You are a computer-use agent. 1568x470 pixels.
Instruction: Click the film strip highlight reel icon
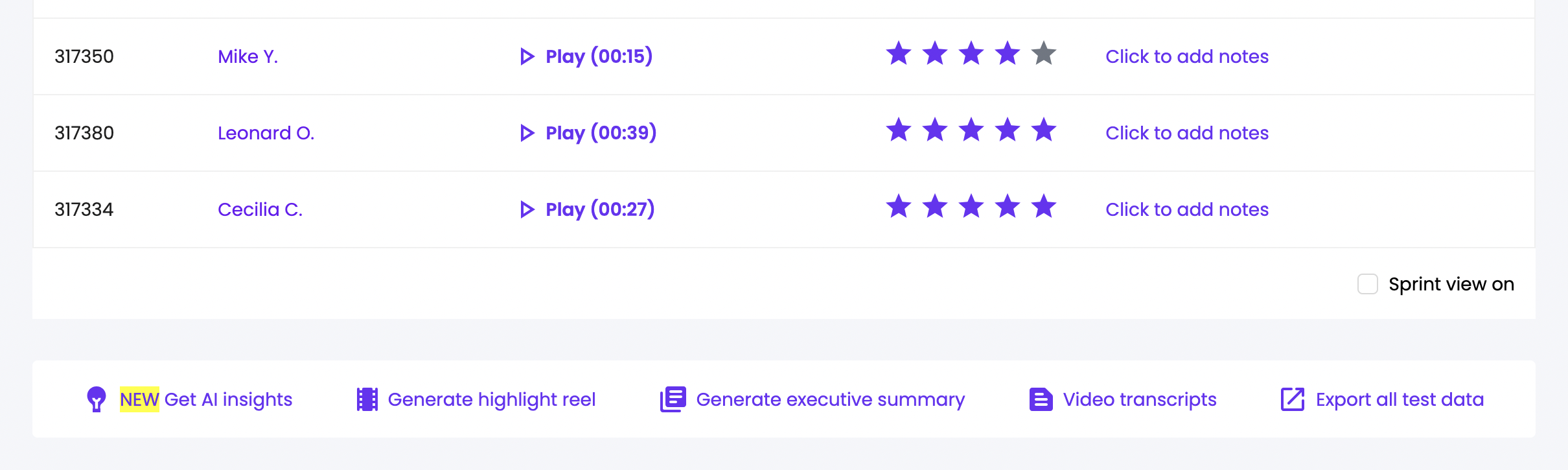coord(367,399)
